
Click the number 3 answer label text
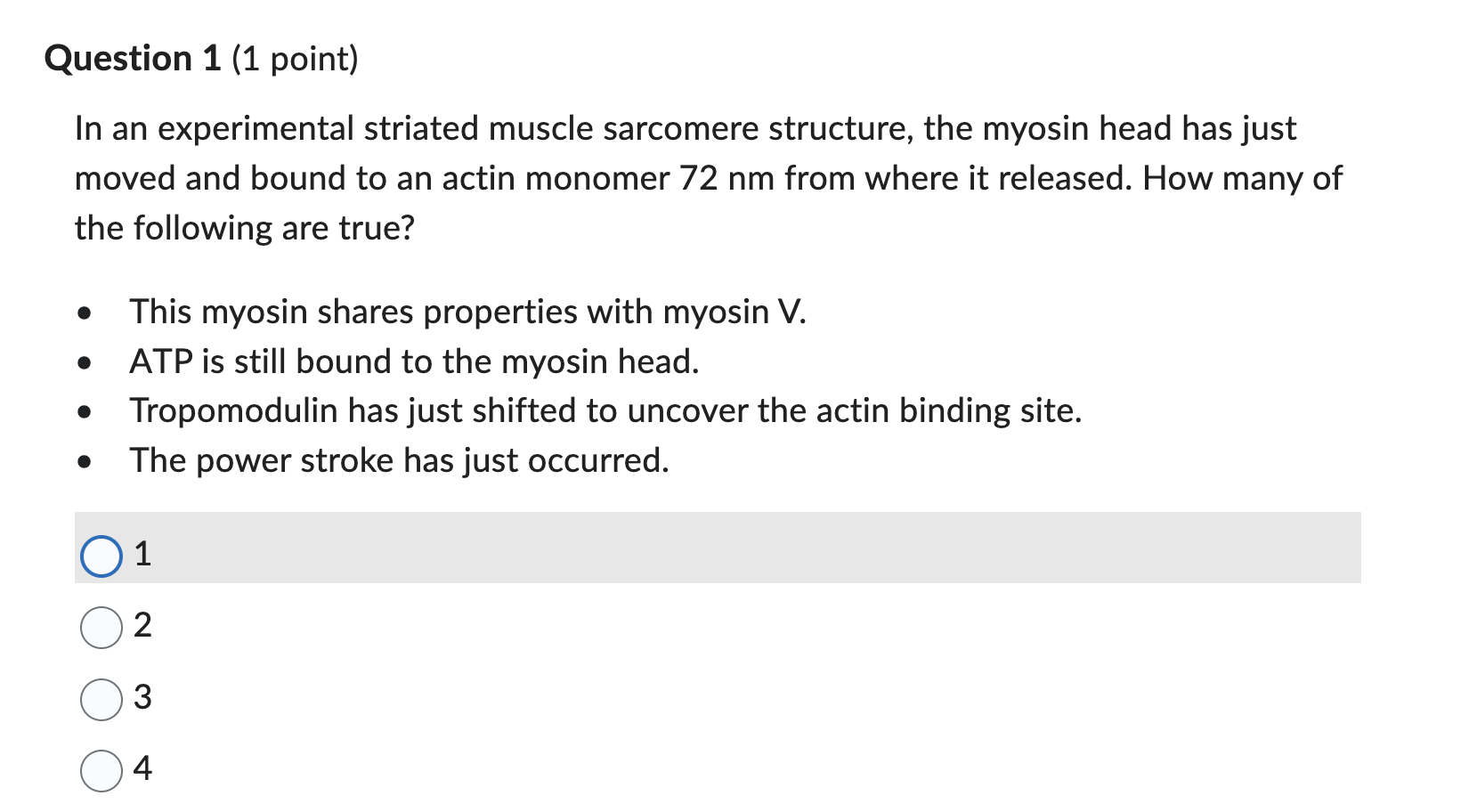pos(143,697)
